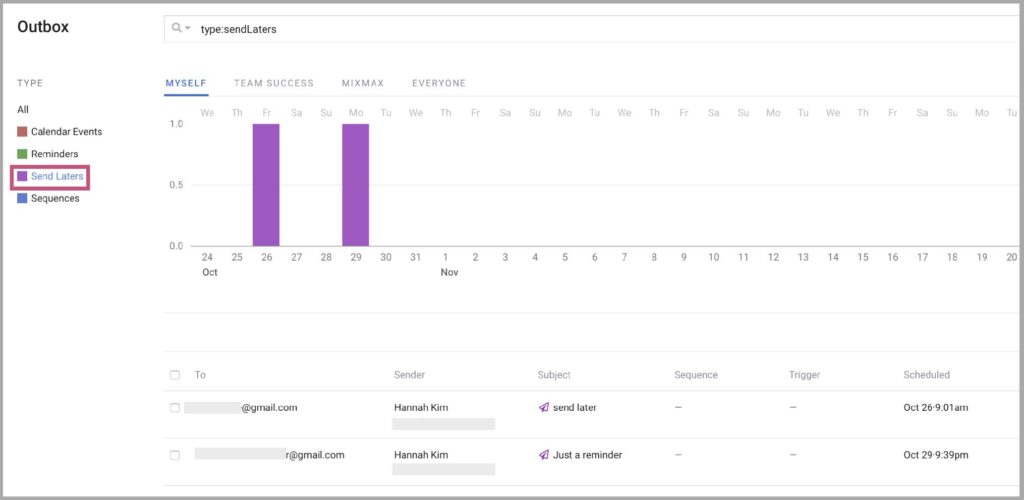Click the green Reminders square icon
The image size is (1024, 500).
coord(22,154)
